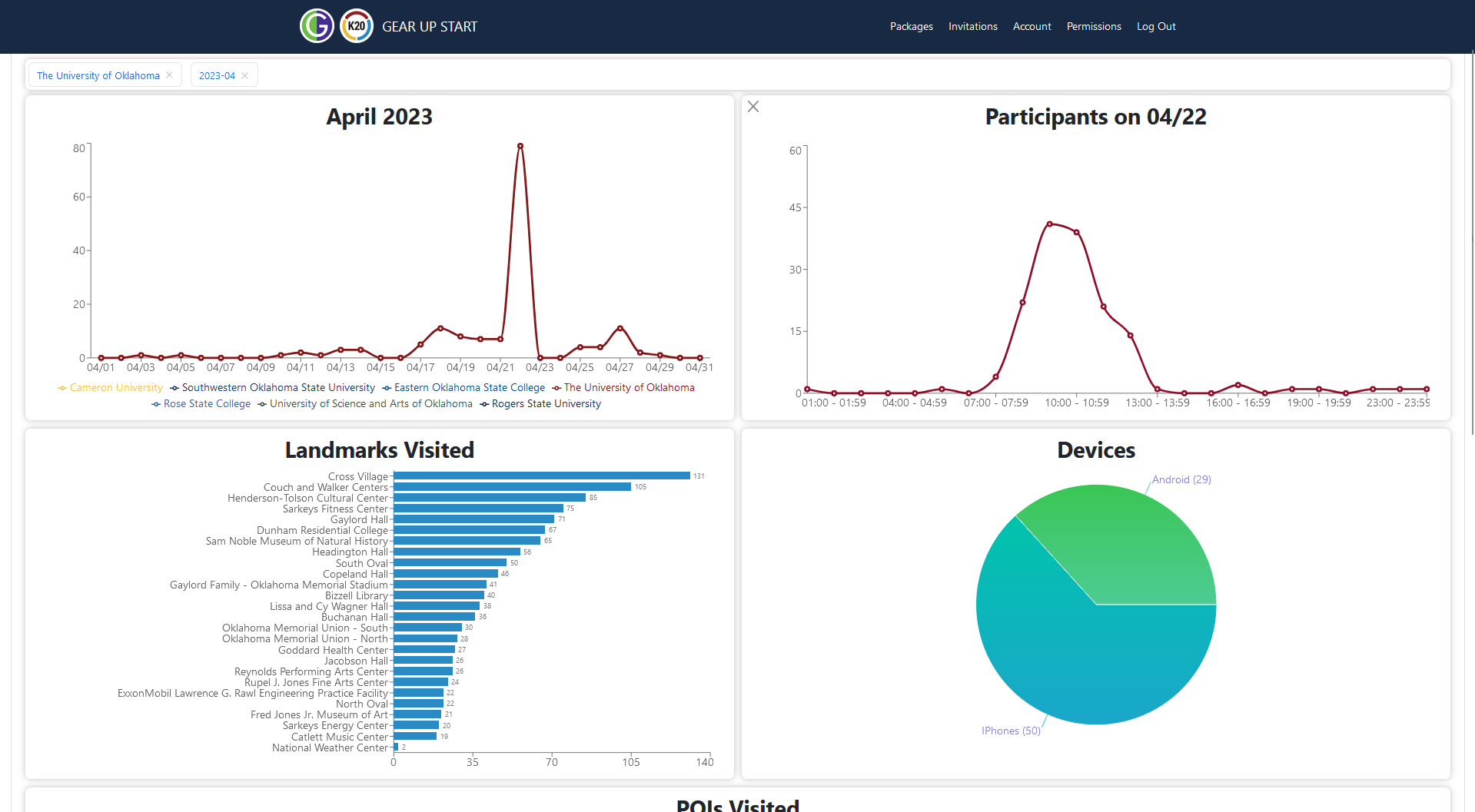Click the IPhones (50) label

[x=1011, y=731]
